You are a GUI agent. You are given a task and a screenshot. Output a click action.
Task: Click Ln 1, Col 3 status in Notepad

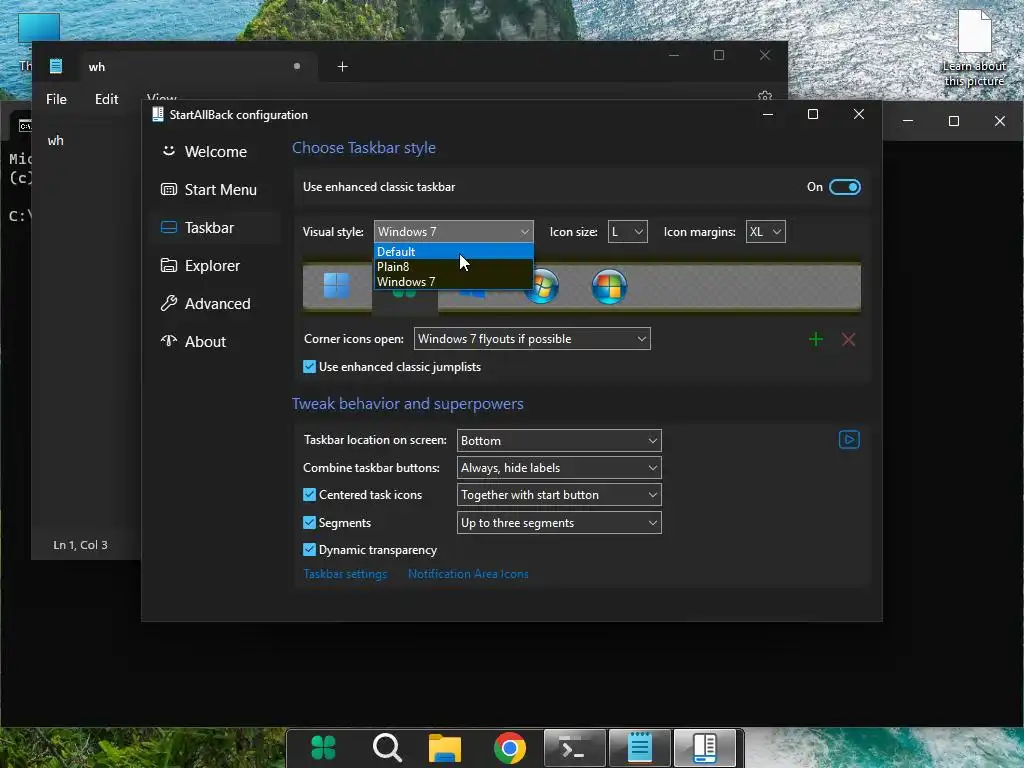pos(80,545)
